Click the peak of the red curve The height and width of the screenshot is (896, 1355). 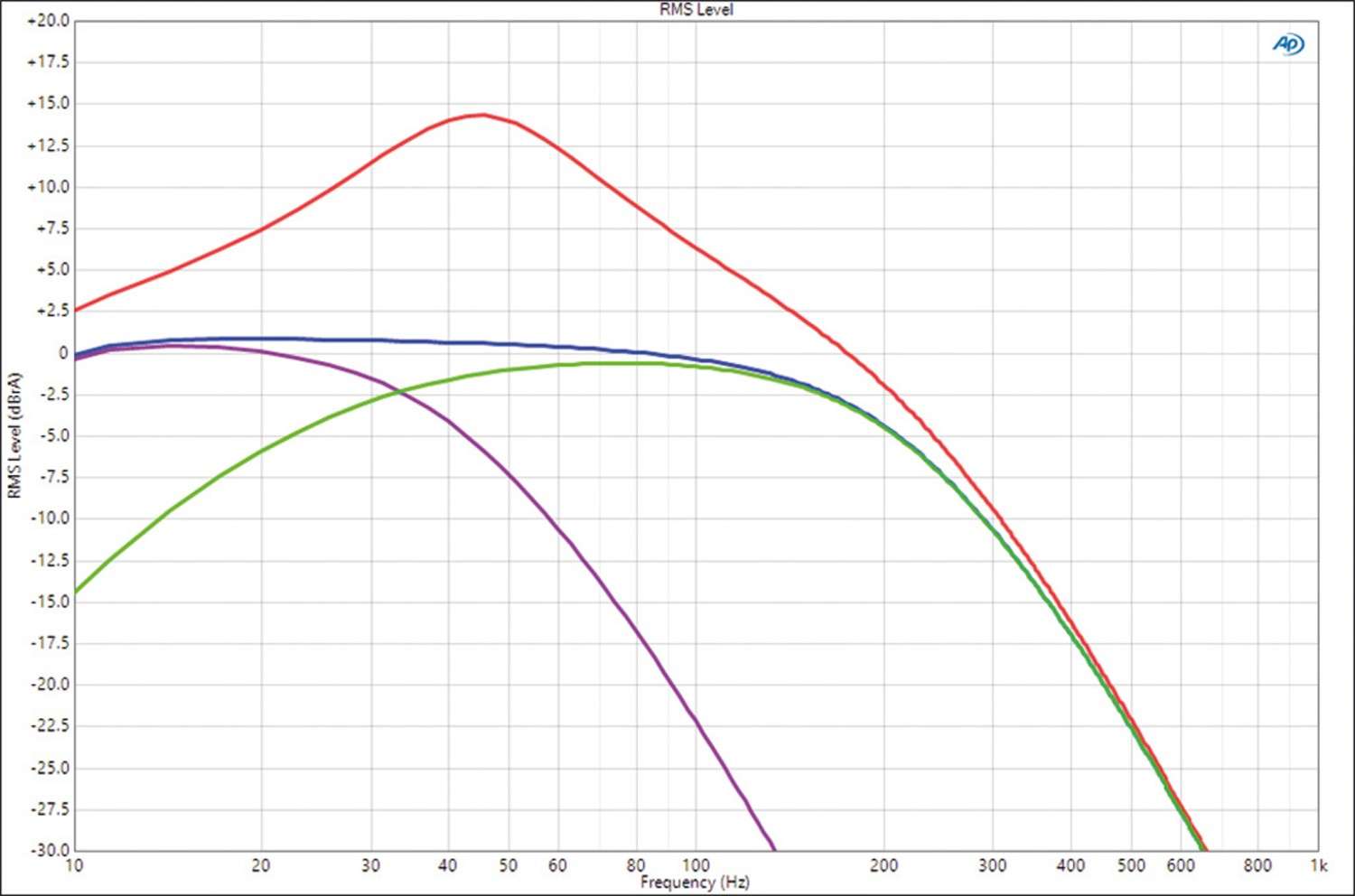483,115
